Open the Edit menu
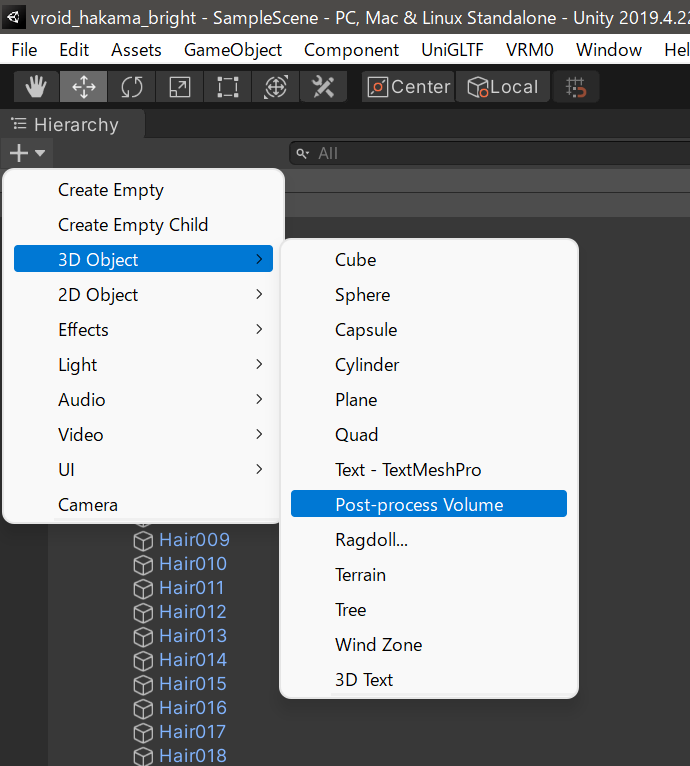This screenshot has height=766, width=690. pos(74,50)
